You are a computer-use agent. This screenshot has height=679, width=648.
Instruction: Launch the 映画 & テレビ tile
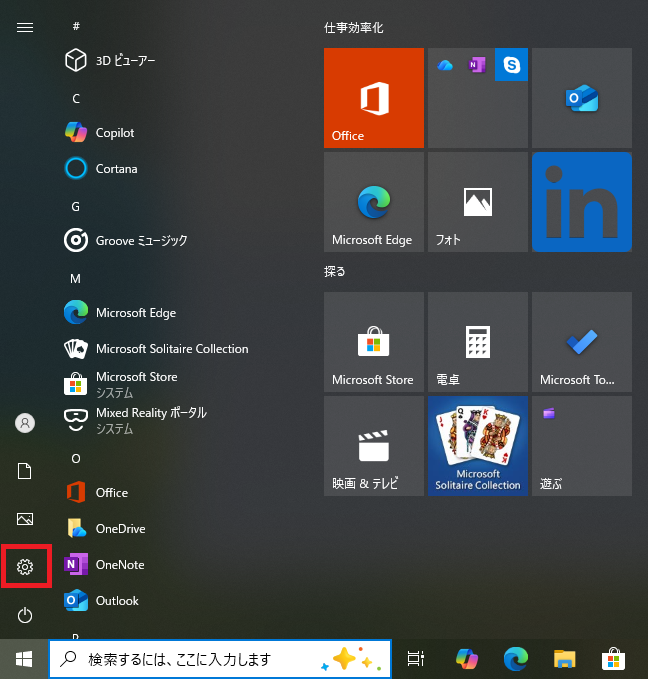click(374, 446)
